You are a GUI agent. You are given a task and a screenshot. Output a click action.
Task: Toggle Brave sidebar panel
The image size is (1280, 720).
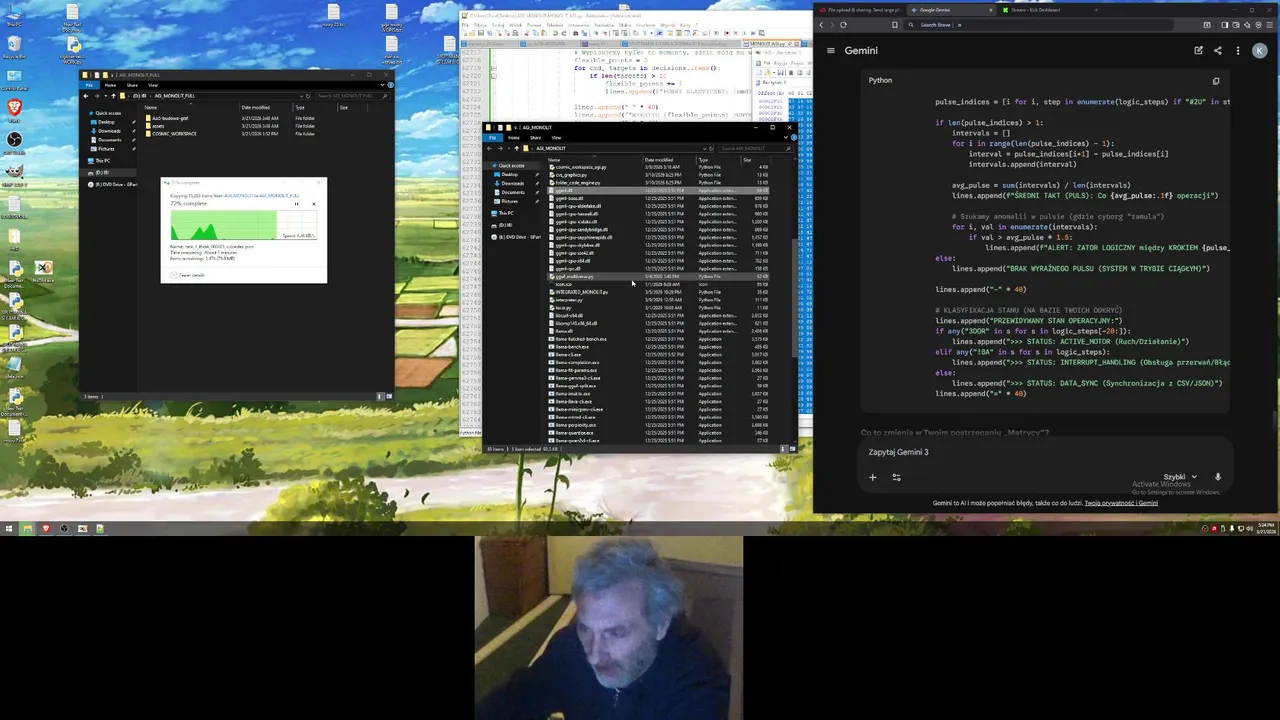(1224, 25)
